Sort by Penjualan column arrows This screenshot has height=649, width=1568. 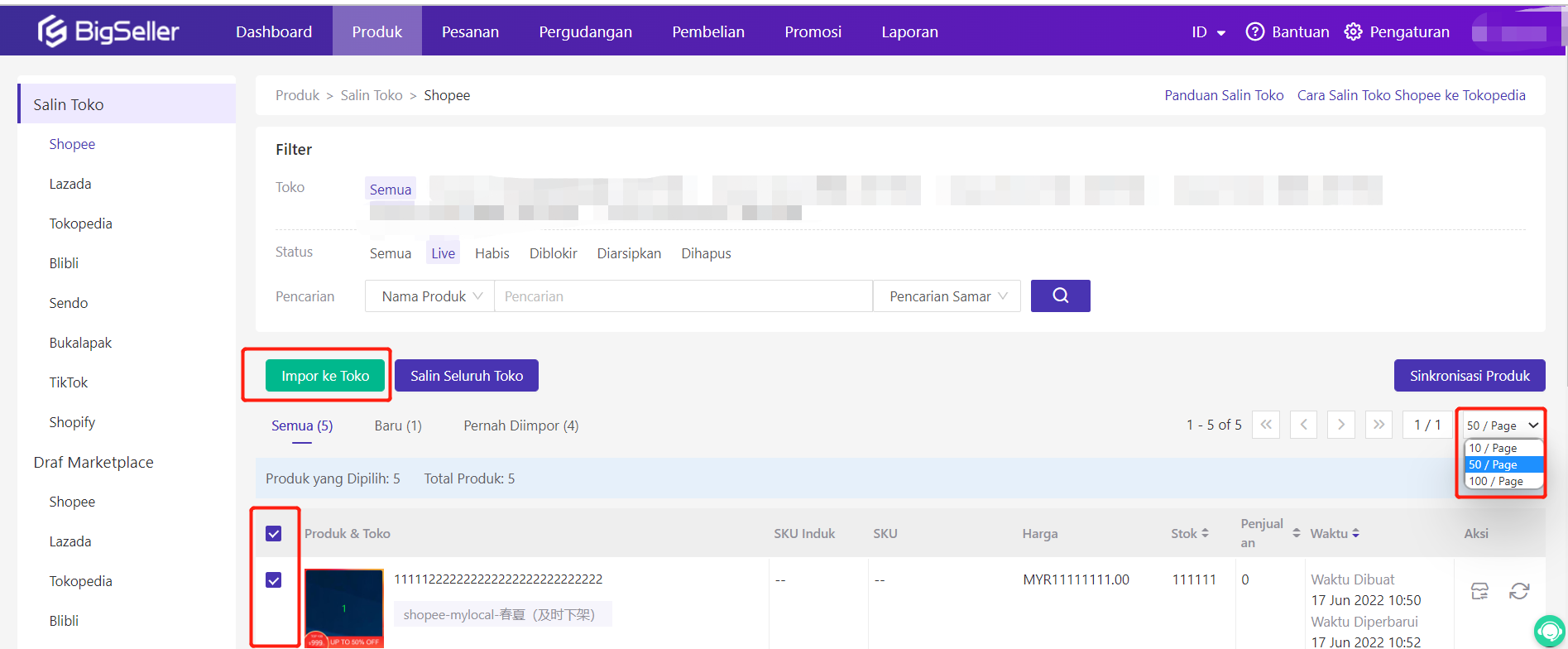(1297, 533)
